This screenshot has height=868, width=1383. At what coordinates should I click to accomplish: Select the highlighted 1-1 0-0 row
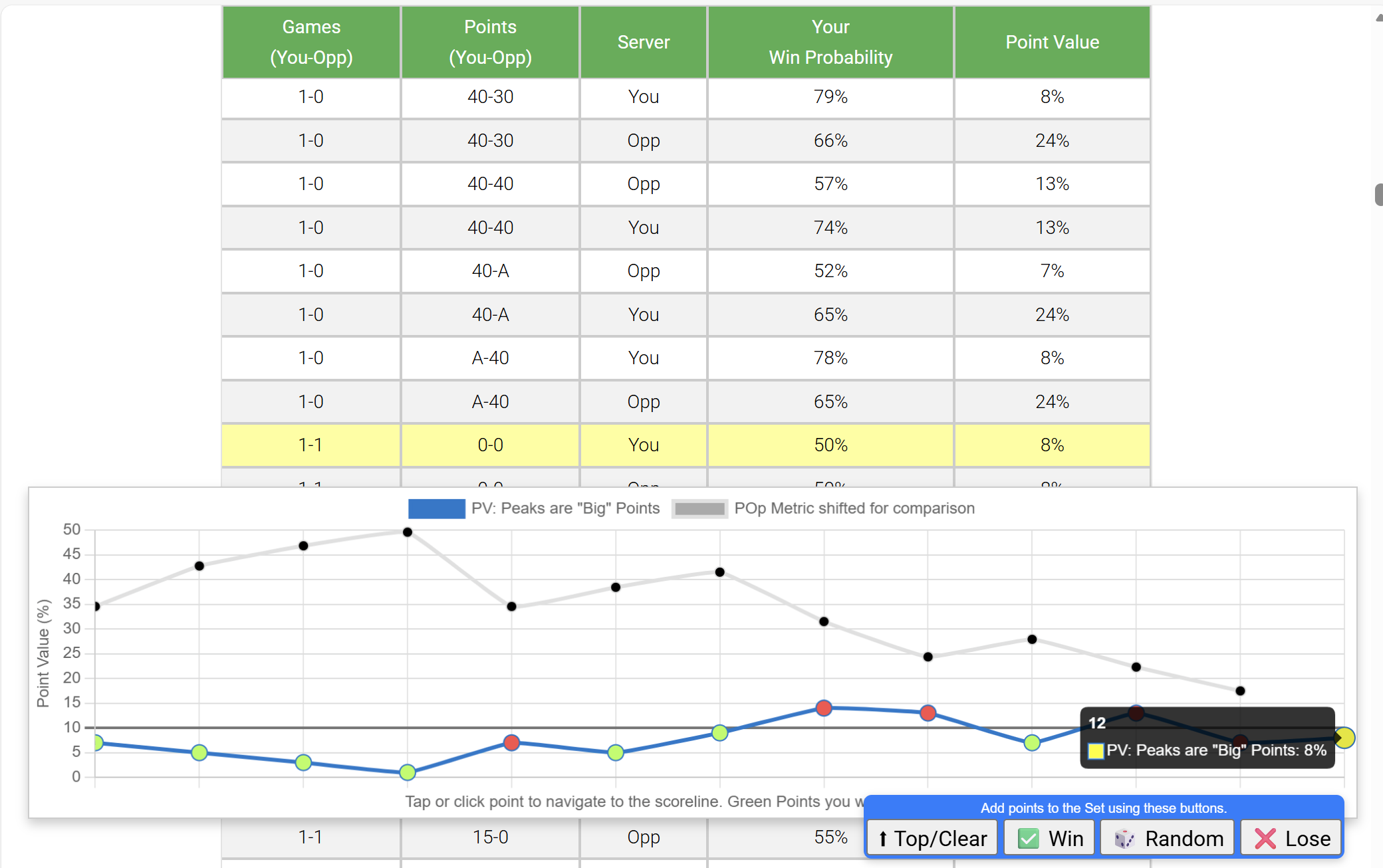[x=686, y=445]
